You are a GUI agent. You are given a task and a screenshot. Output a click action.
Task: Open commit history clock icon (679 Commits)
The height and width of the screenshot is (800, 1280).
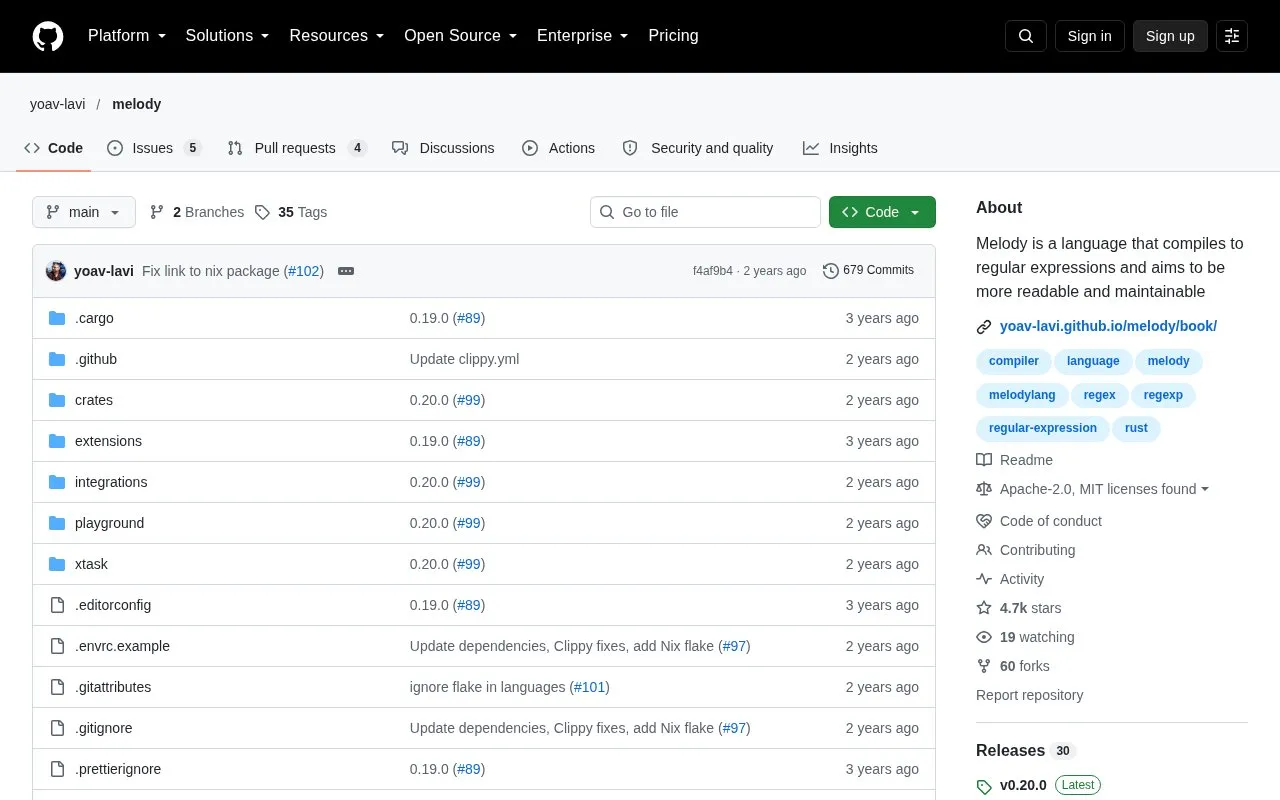pyautogui.click(x=830, y=271)
